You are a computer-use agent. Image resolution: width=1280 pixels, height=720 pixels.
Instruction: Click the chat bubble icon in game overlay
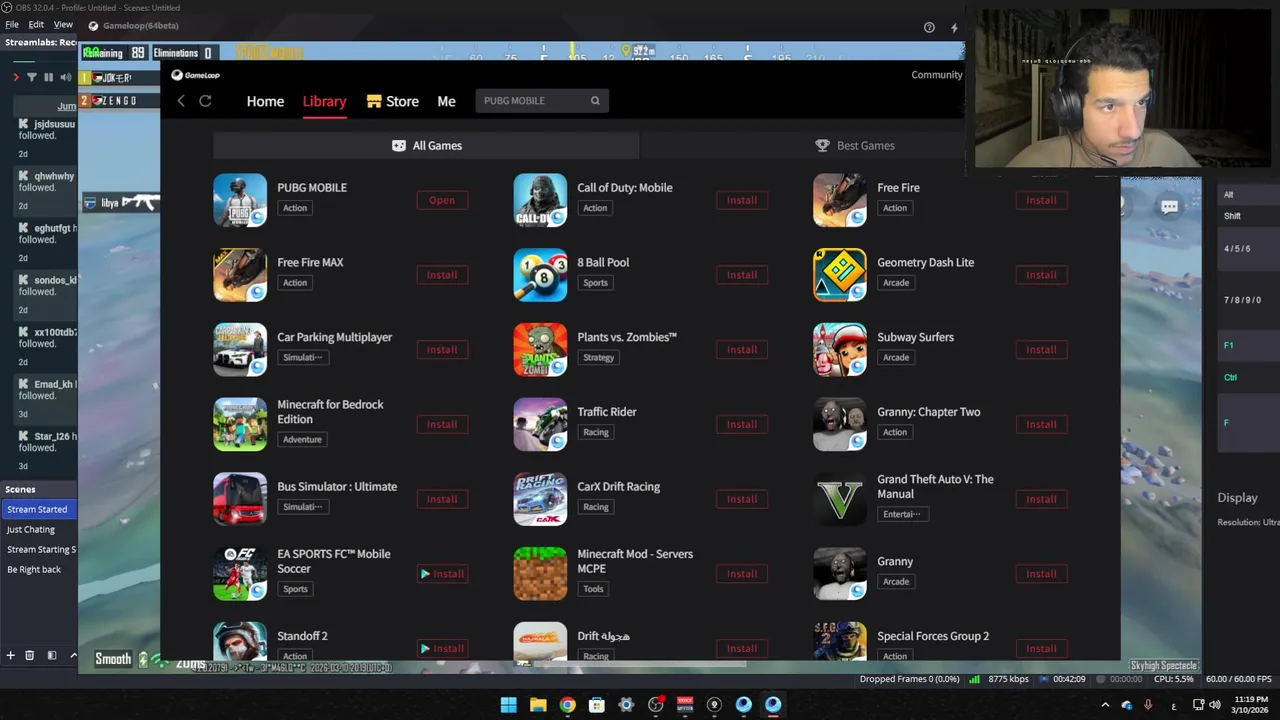[1169, 207]
